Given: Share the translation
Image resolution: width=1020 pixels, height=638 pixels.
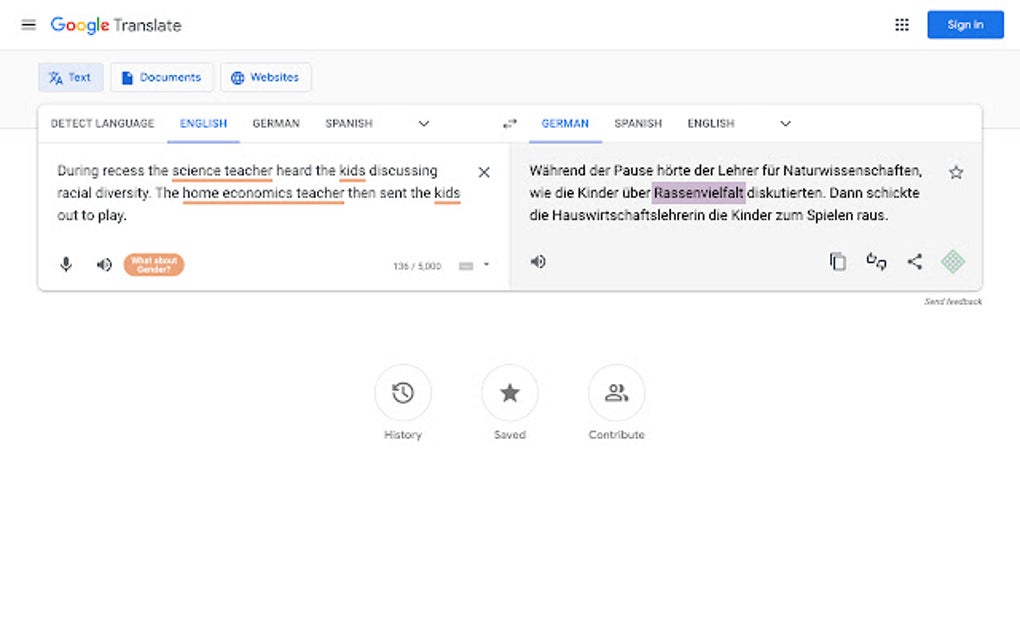Looking at the screenshot, I should [914, 261].
